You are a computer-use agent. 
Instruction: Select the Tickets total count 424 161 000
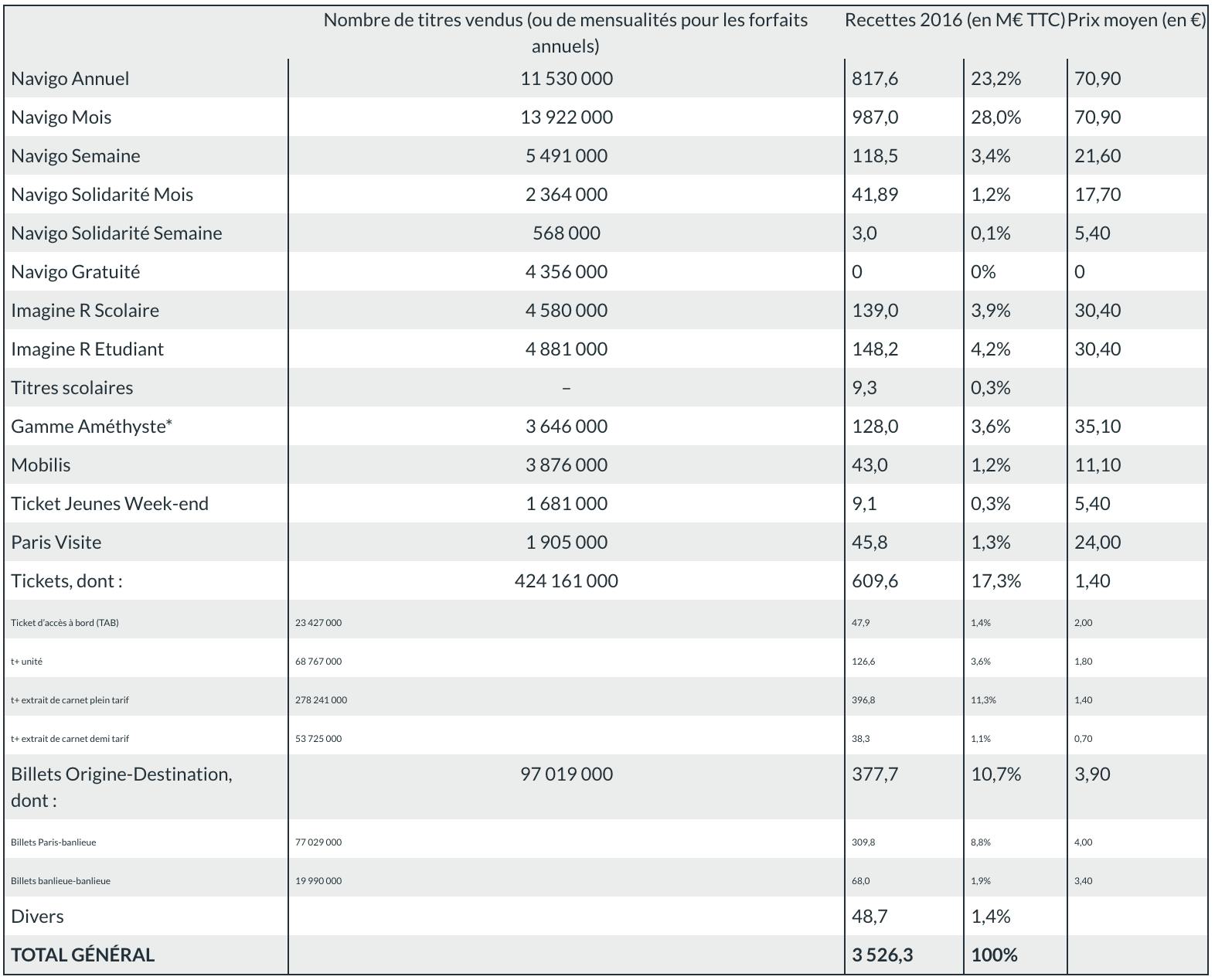[x=567, y=580]
